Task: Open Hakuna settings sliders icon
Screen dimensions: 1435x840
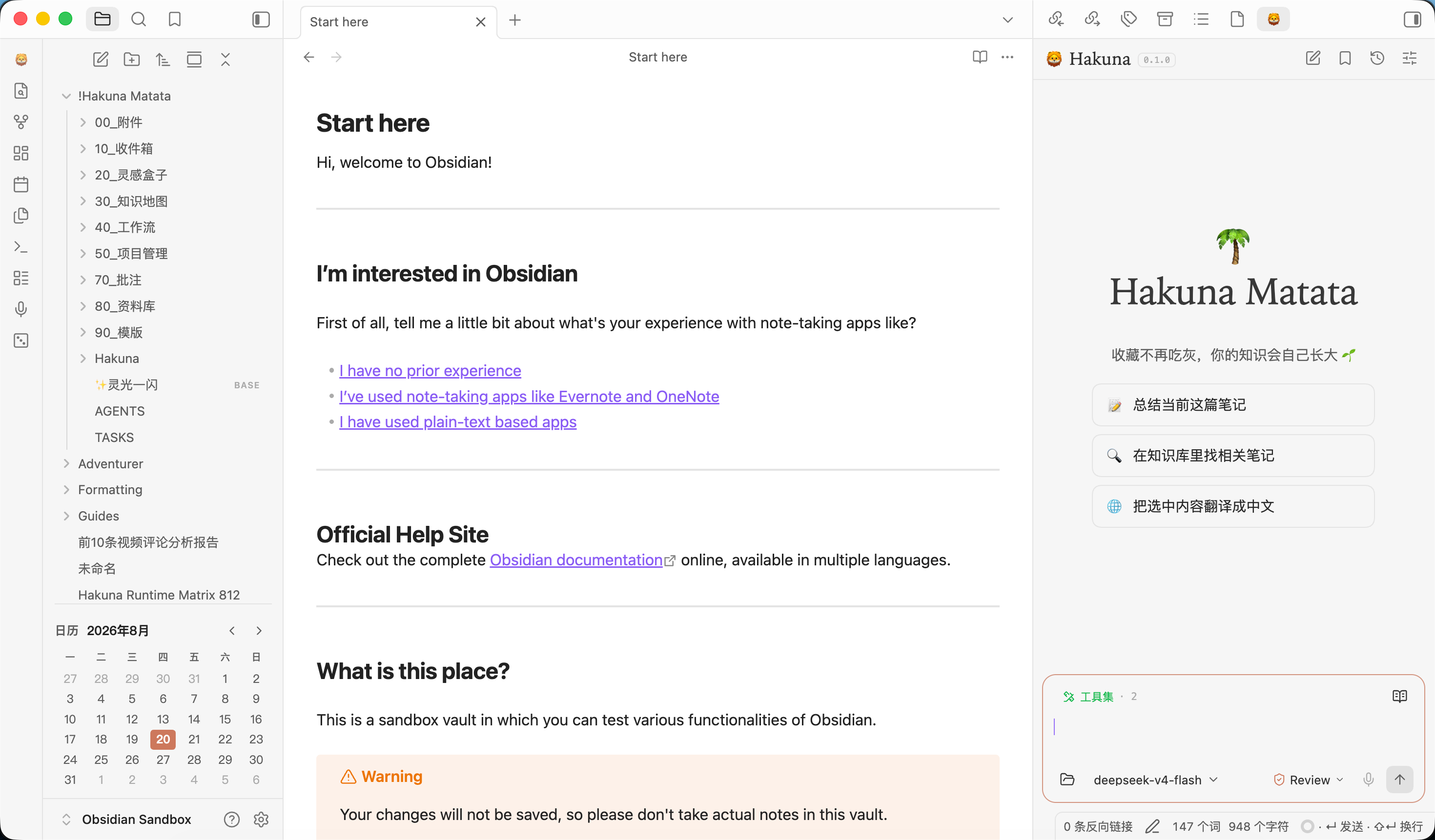Action: click(1410, 58)
